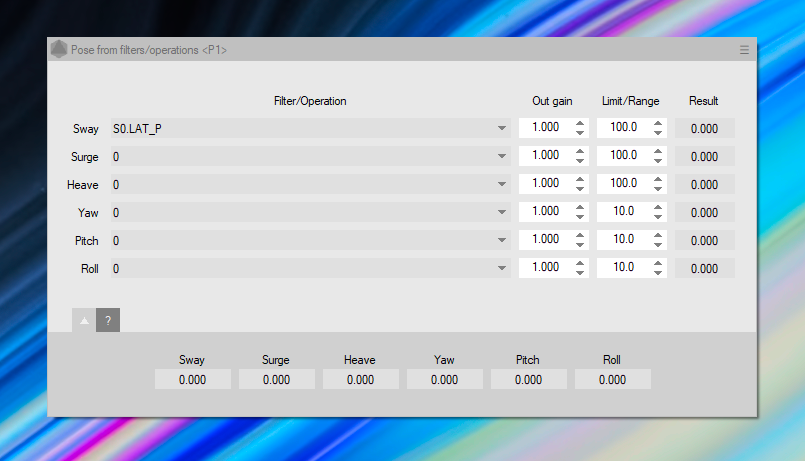Increase Roll out gain with up arrow
The width and height of the screenshot is (805, 461).
(x=580, y=263)
